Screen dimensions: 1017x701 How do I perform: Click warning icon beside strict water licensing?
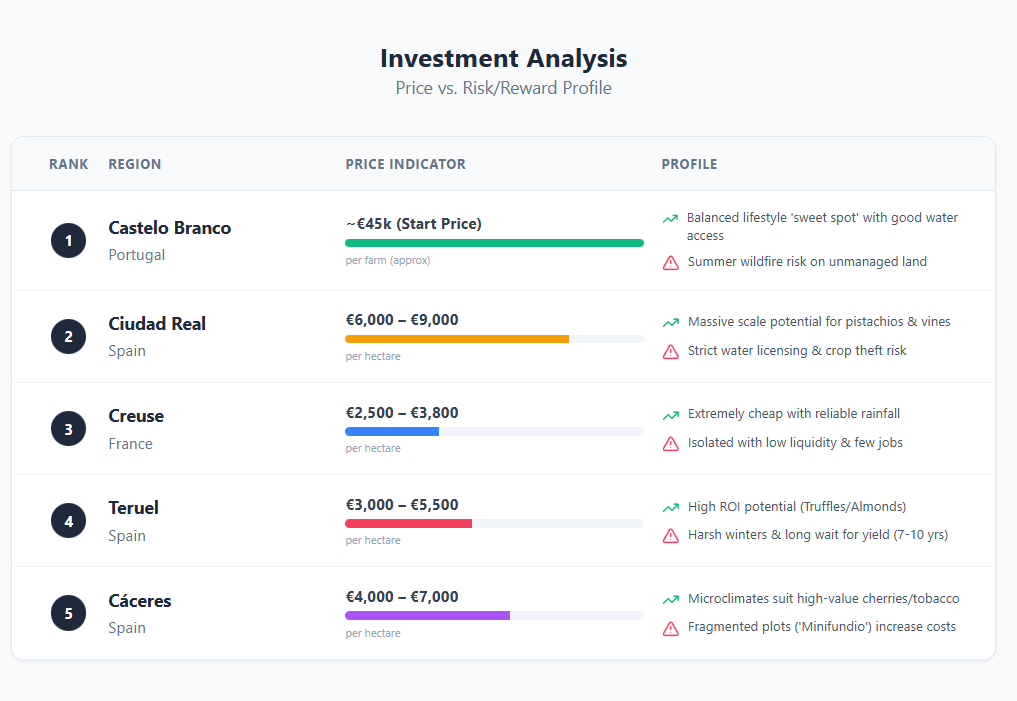[670, 351]
